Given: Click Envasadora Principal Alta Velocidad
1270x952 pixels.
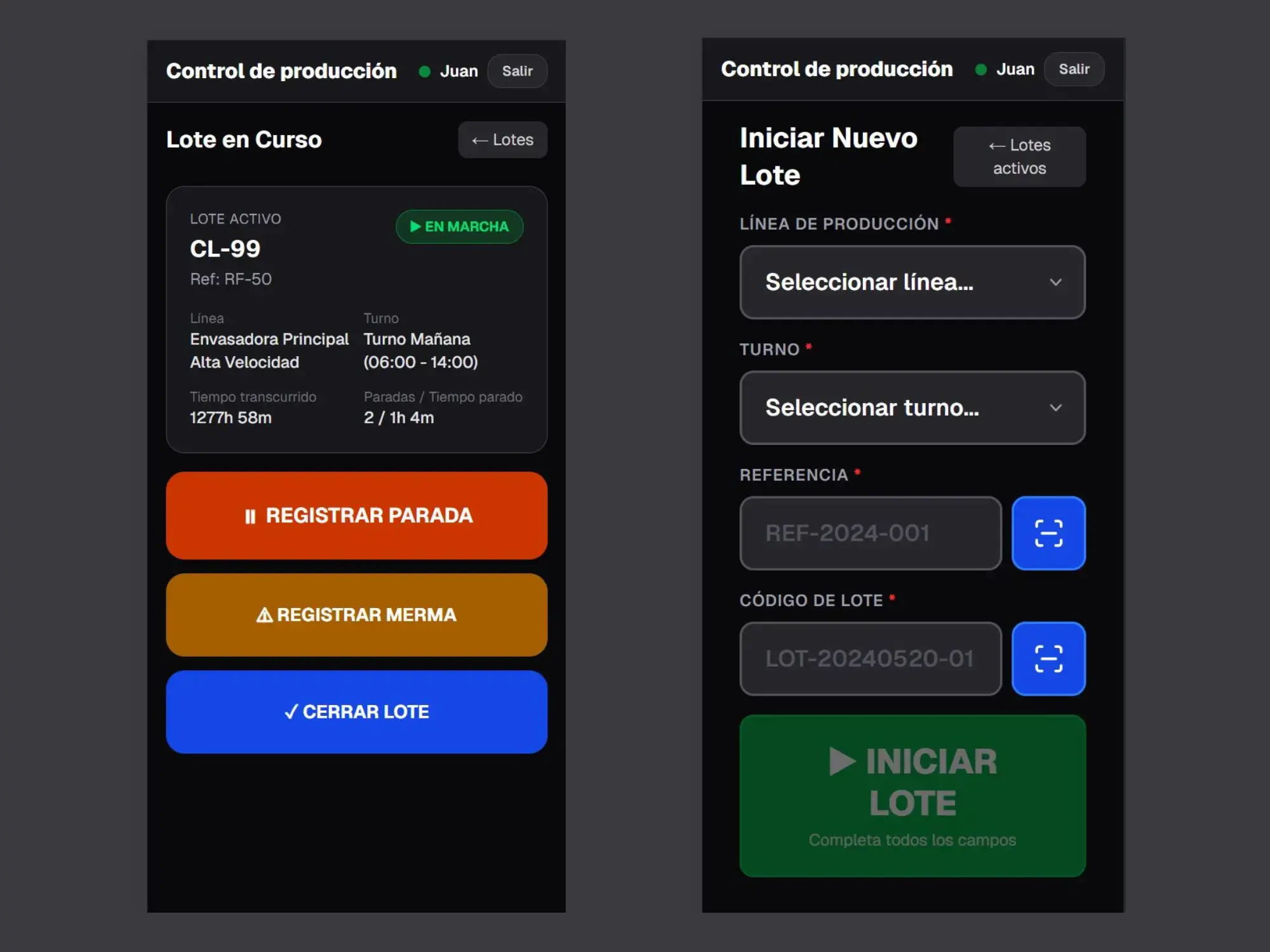Looking at the screenshot, I should (x=269, y=350).
